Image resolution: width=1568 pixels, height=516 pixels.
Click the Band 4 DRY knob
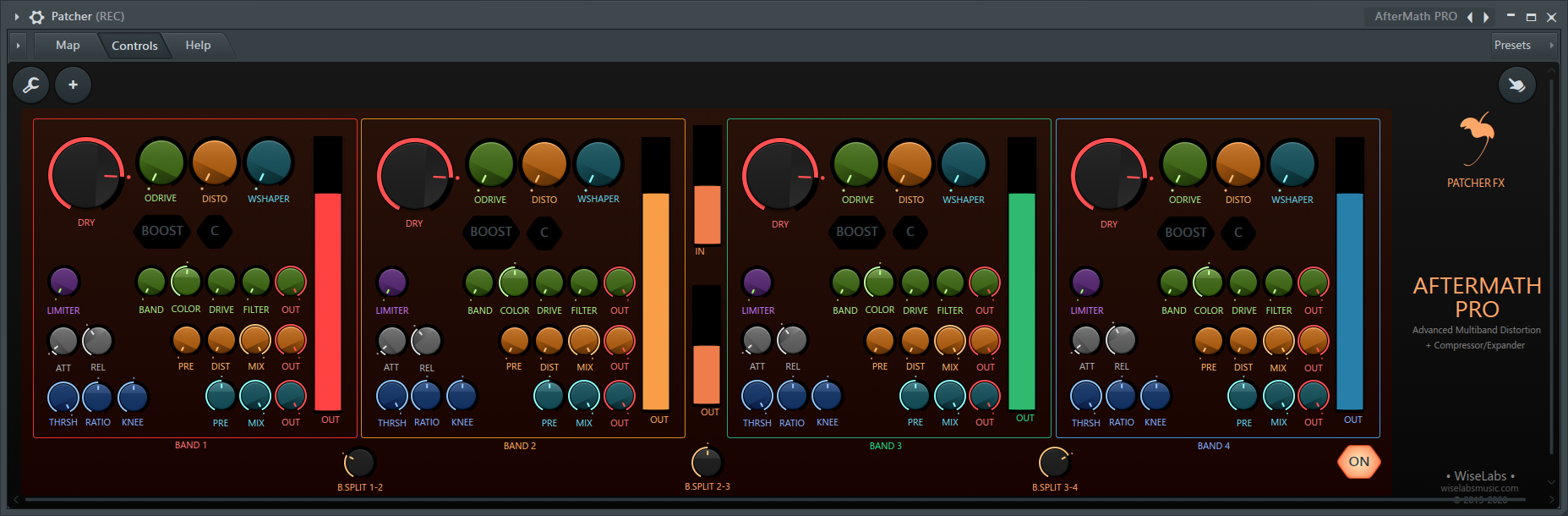tap(1109, 176)
